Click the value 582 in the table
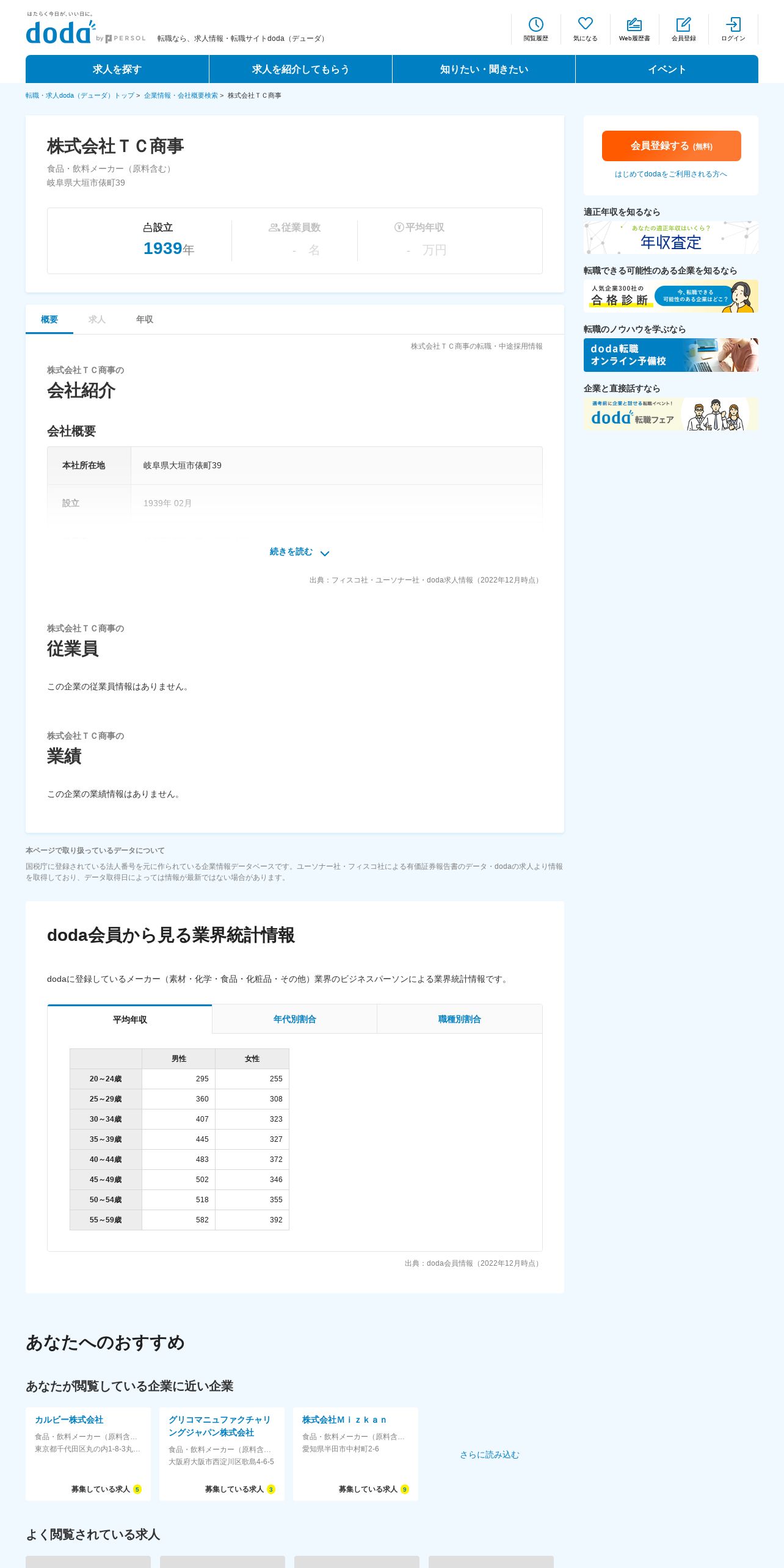 tap(202, 1220)
